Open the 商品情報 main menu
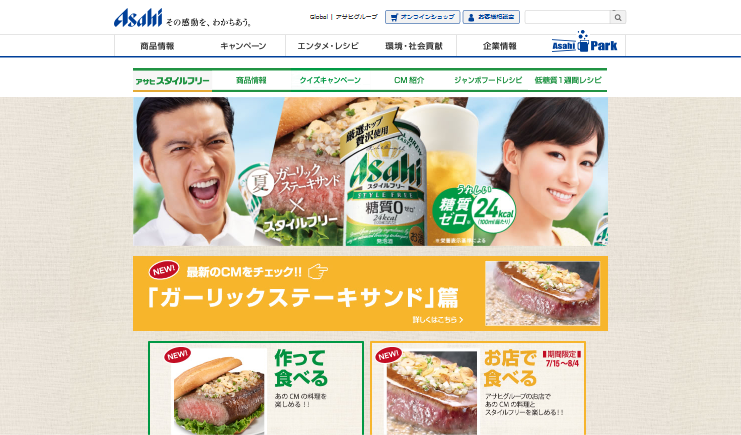Screen dimensions: 741x435 [x=157, y=46]
